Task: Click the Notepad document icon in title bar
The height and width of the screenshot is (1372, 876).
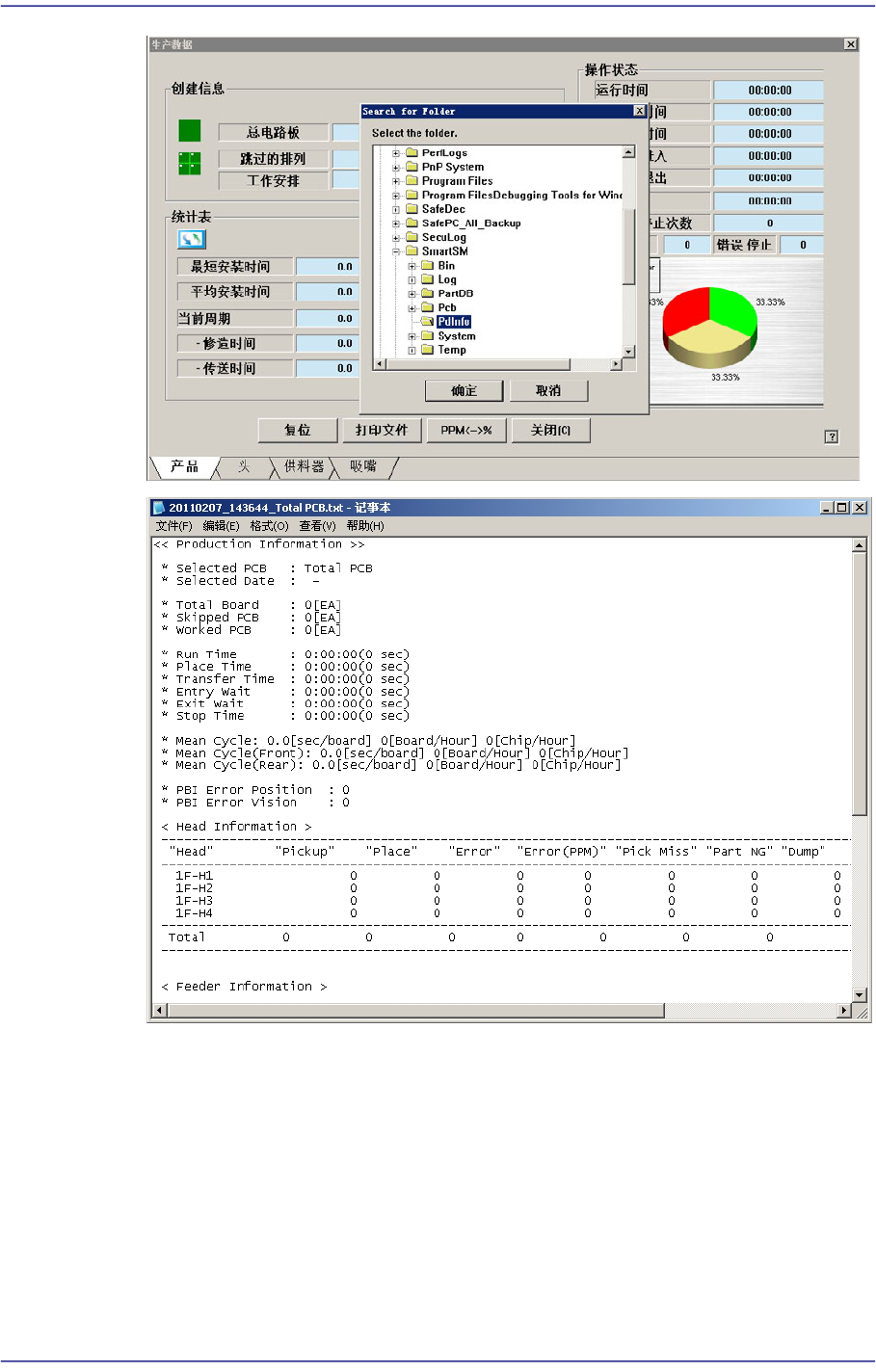Action: pyautogui.click(x=159, y=508)
